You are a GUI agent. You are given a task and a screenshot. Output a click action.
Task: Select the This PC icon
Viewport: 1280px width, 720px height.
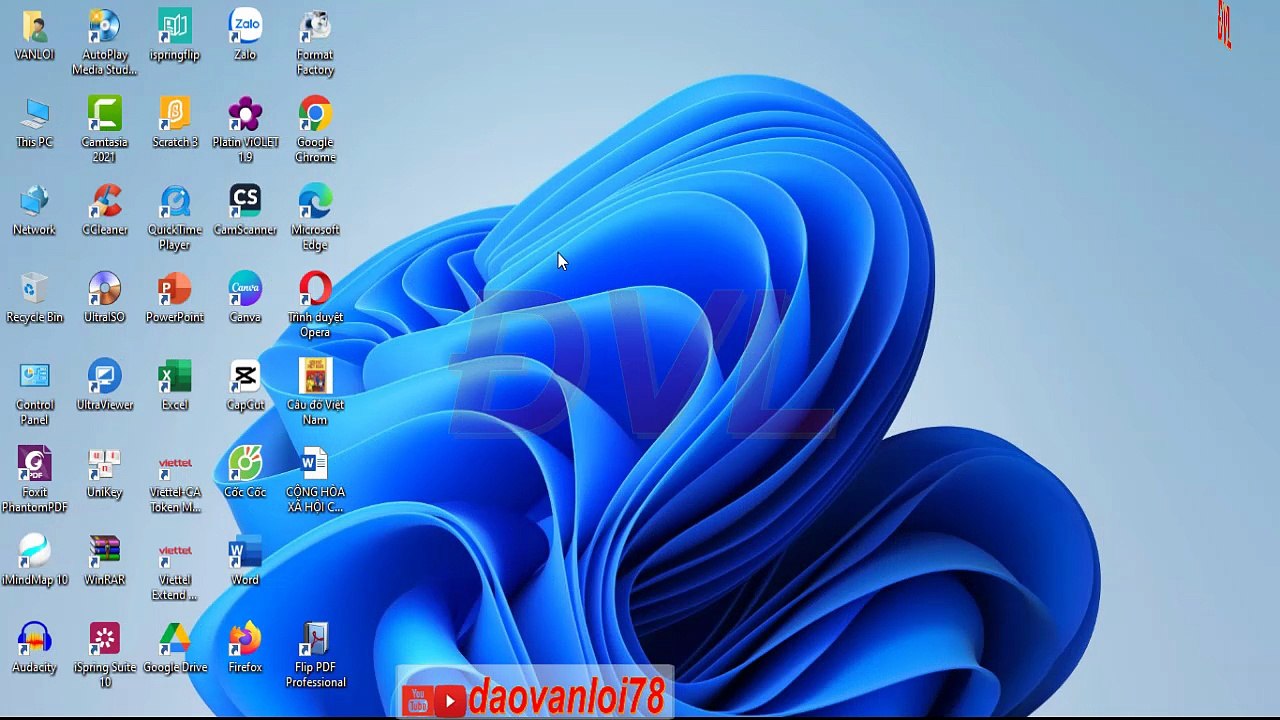click(x=34, y=115)
